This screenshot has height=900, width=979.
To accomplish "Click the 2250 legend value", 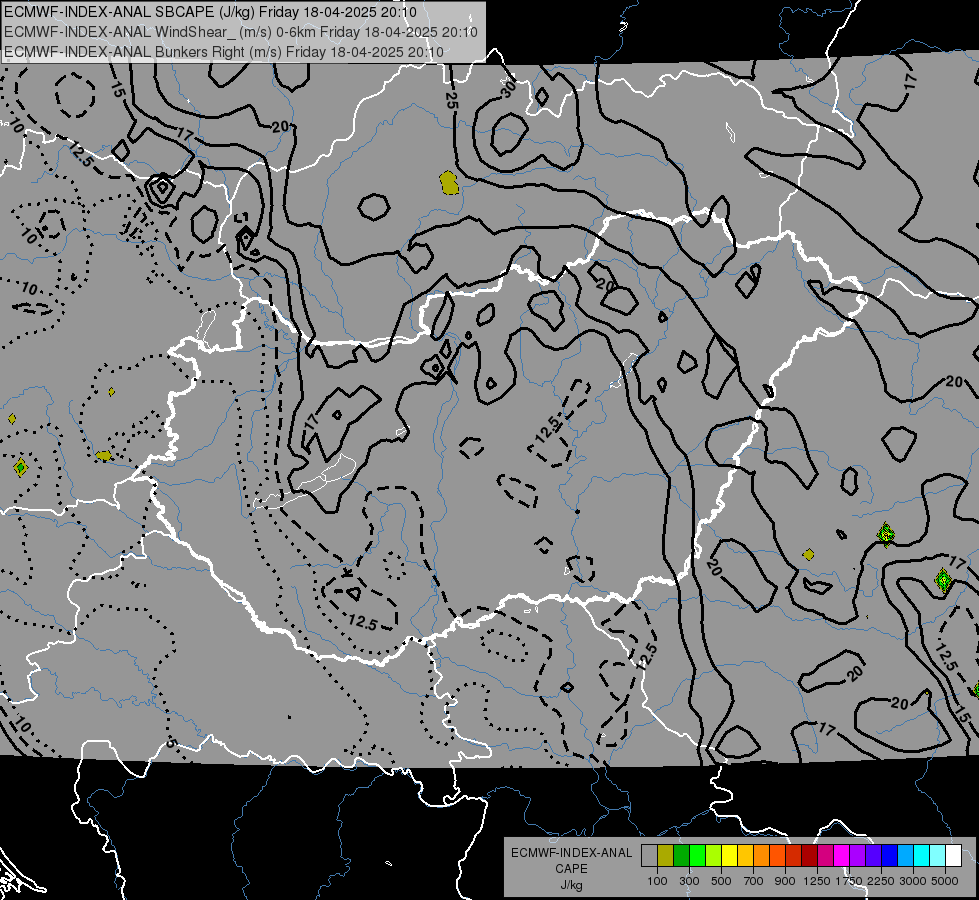I will 880,881.
